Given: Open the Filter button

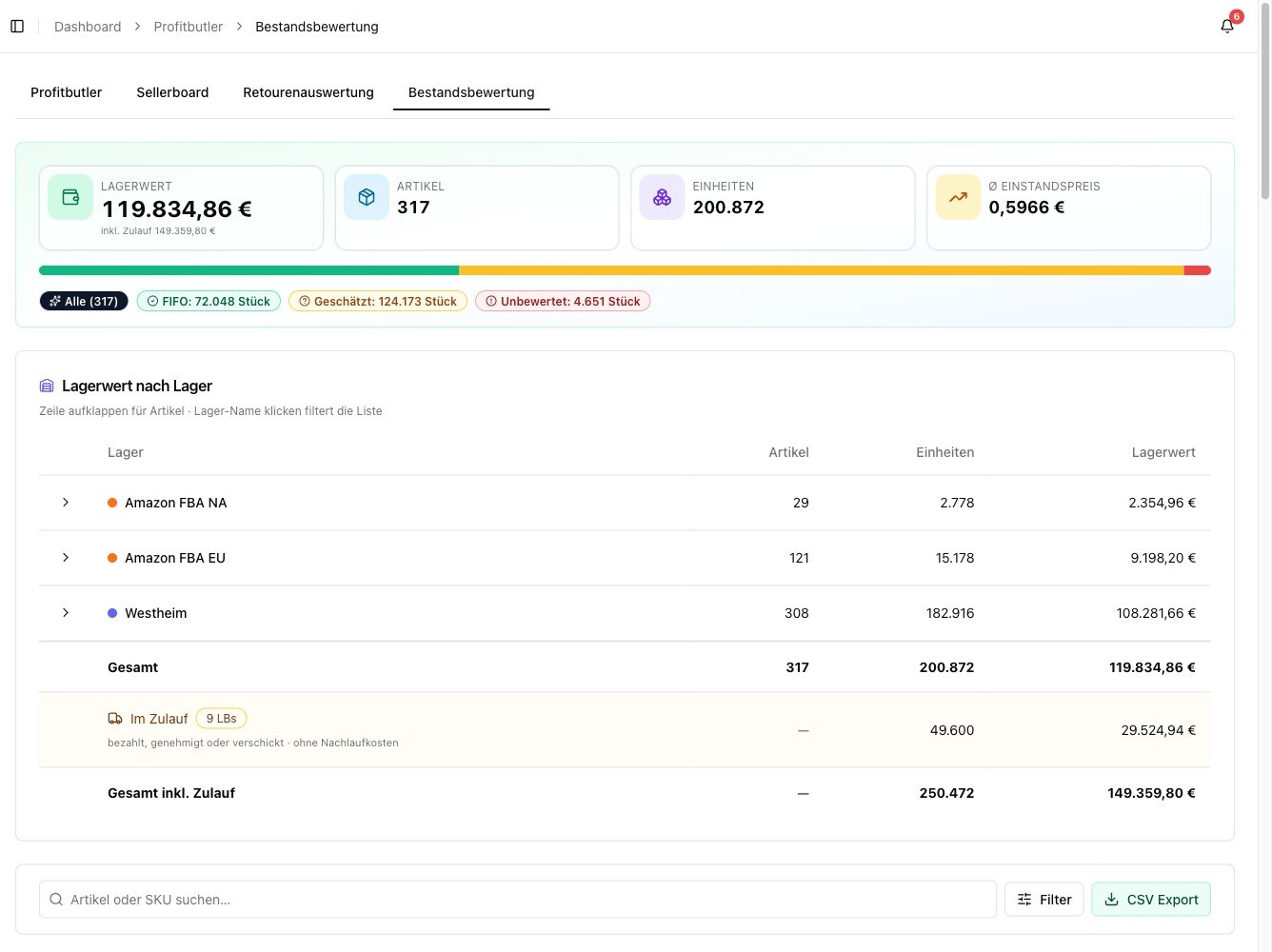Looking at the screenshot, I should coord(1043,899).
